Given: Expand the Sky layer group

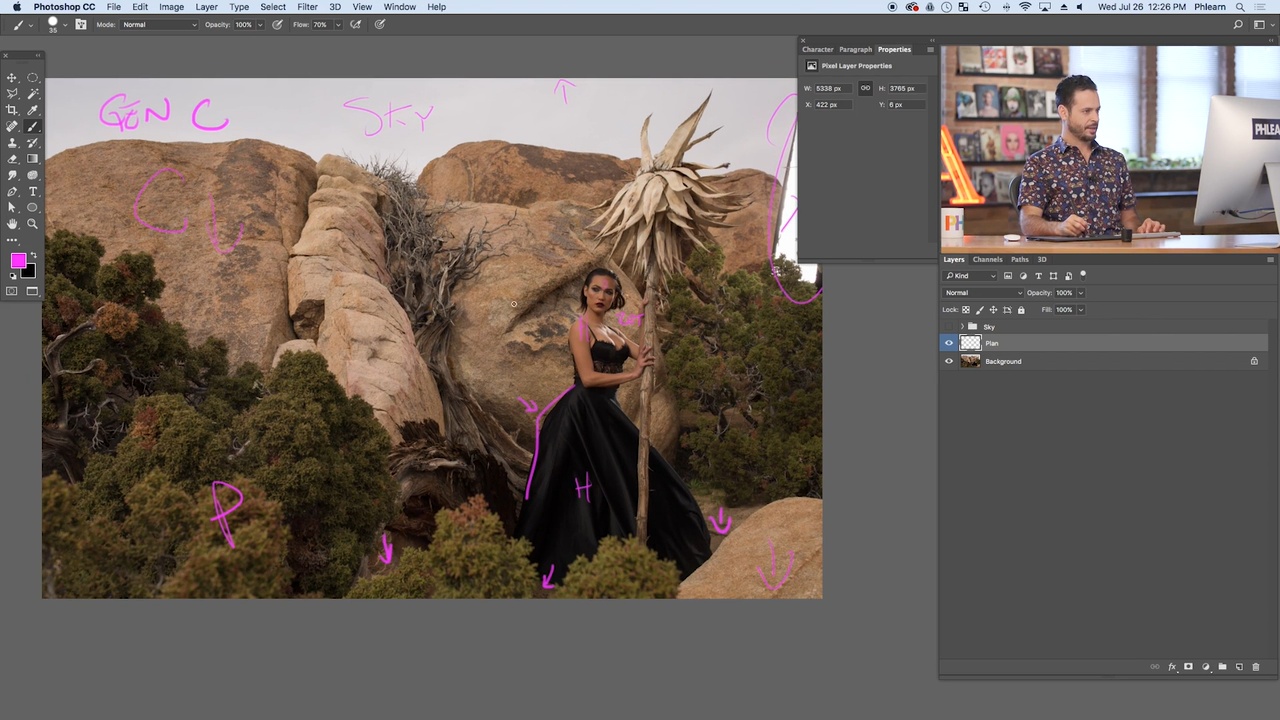Looking at the screenshot, I should (x=962, y=327).
